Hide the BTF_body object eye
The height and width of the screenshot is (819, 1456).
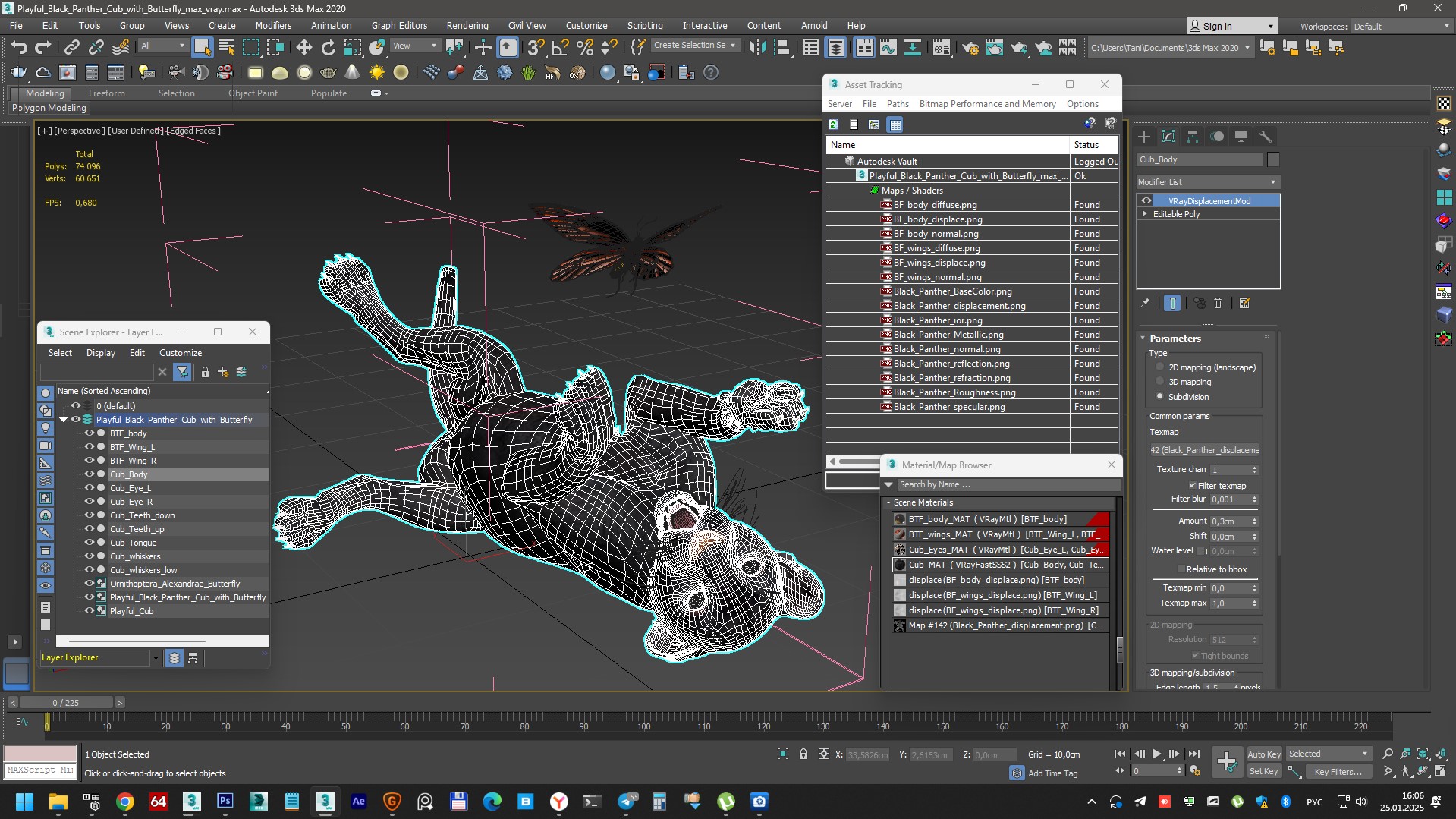pyautogui.click(x=89, y=433)
